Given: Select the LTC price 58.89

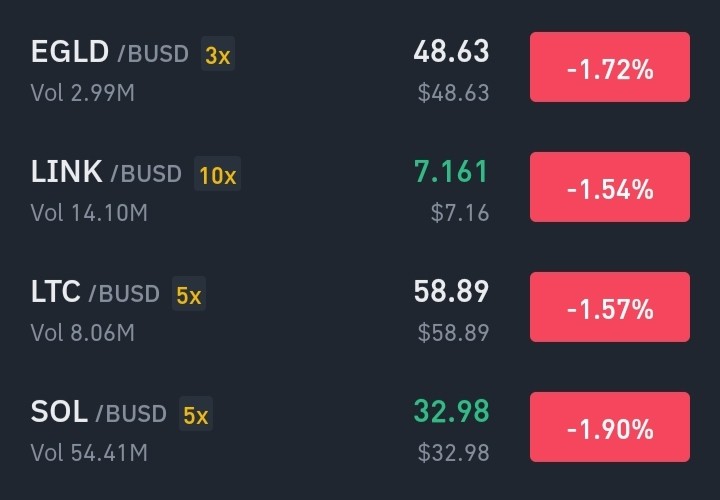Looking at the screenshot, I should pos(451,291).
